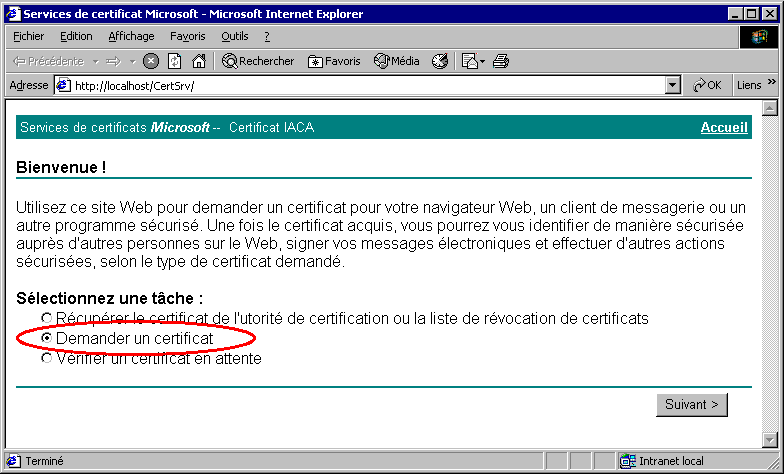Open the Favoris menu
The image size is (784, 474).
pyautogui.click(x=188, y=36)
